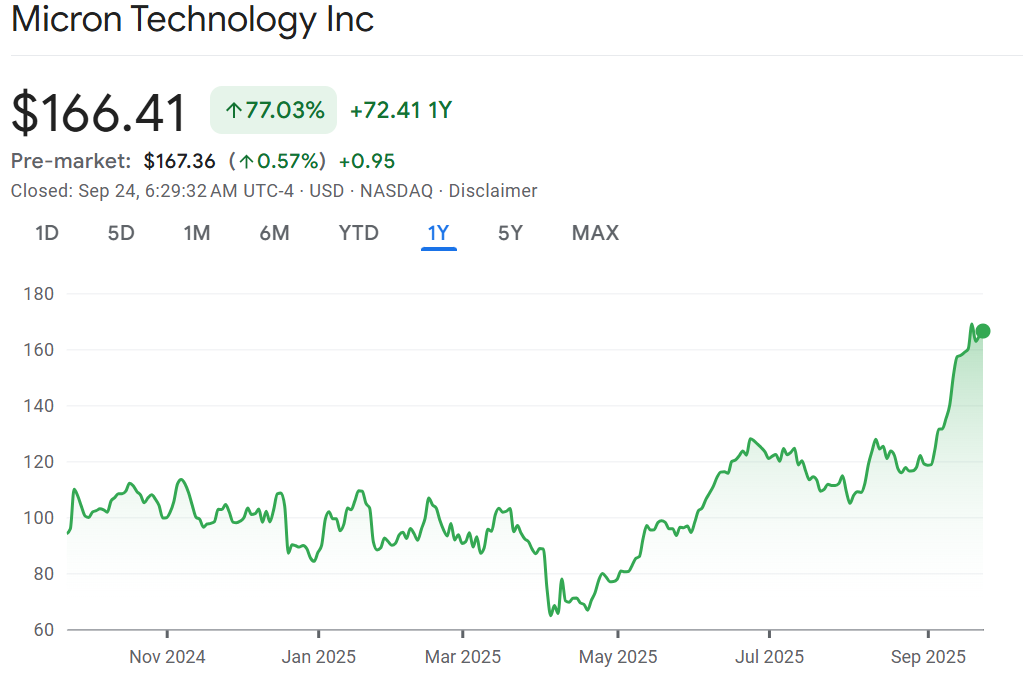Click the Sep 2025 axis label
Viewport: 1023px width, 687px height.
click(929, 657)
